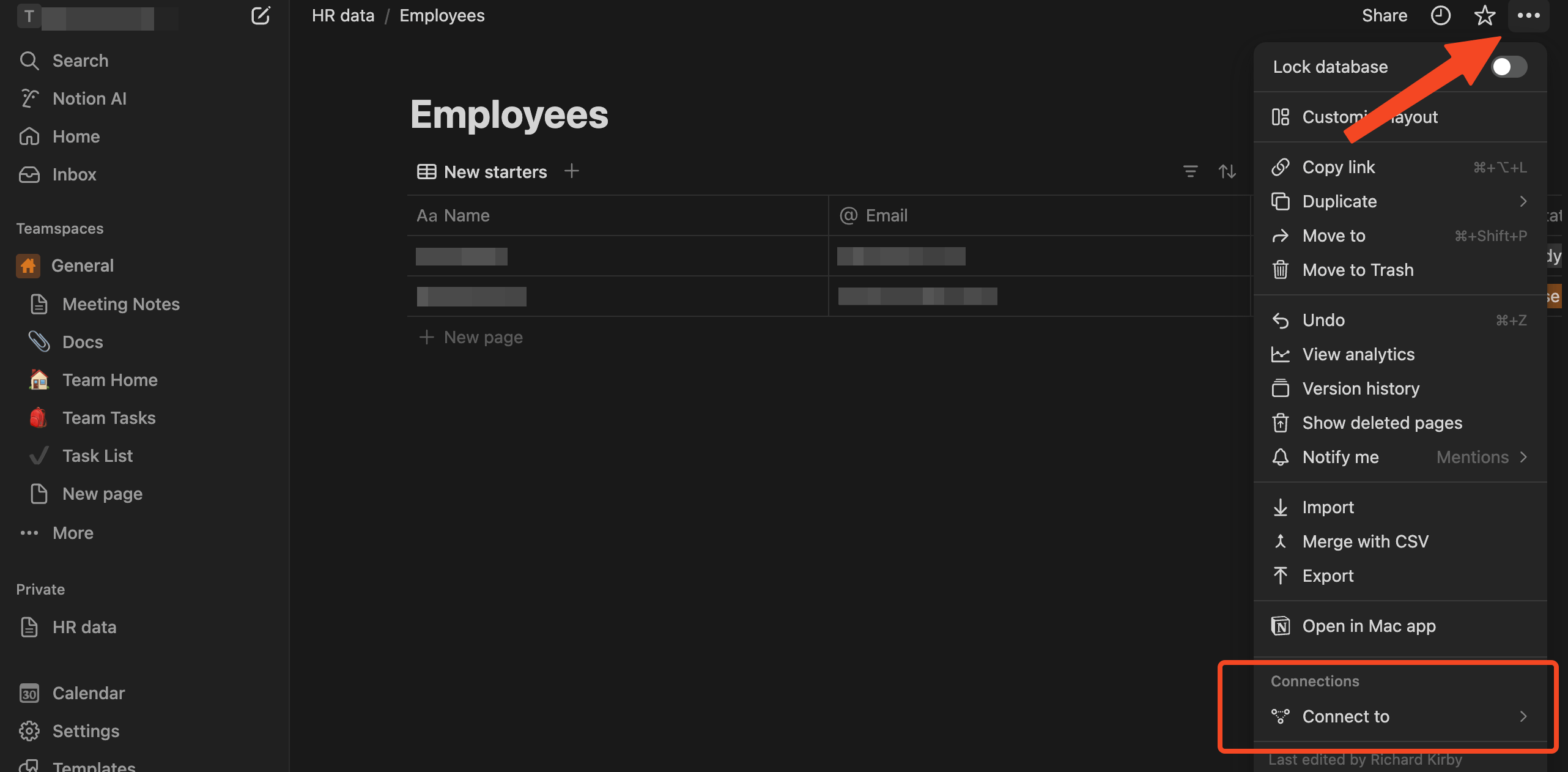1568x772 pixels.
Task: Select Move to
Action: pyautogui.click(x=1400, y=236)
